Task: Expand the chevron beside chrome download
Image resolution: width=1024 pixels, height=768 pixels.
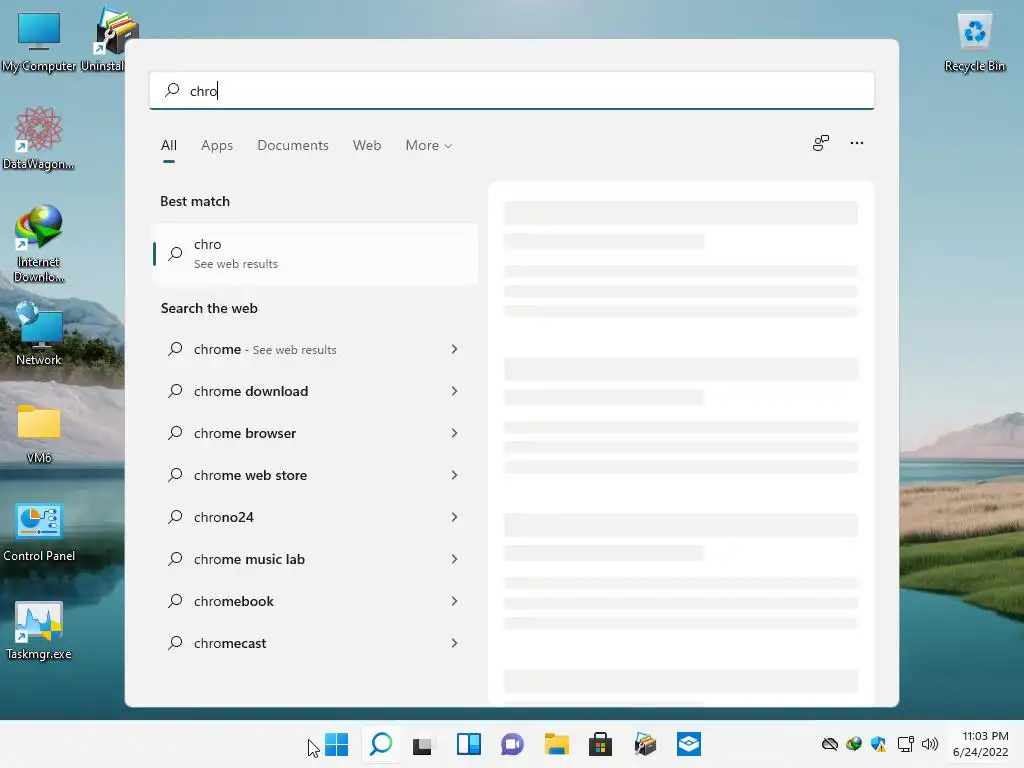Action: (x=455, y=391)
